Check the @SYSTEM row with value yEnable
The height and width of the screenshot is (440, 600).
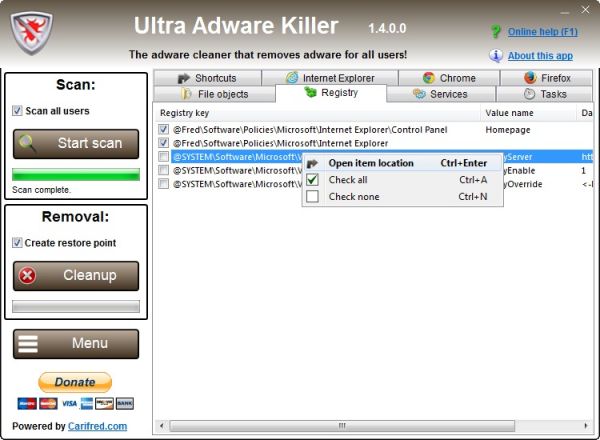point(163,170)
